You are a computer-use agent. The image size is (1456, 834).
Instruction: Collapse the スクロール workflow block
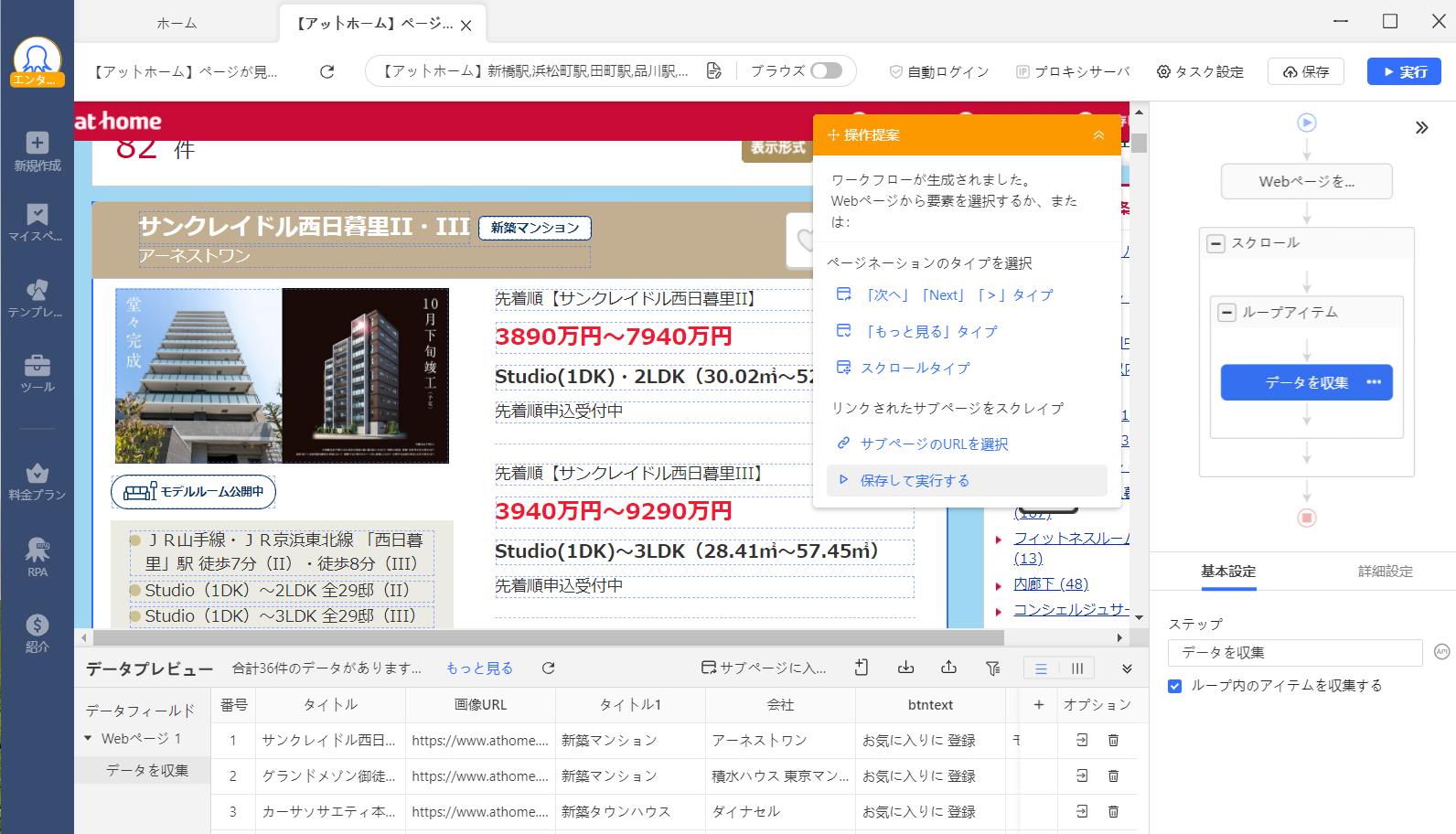point(1216,243)
